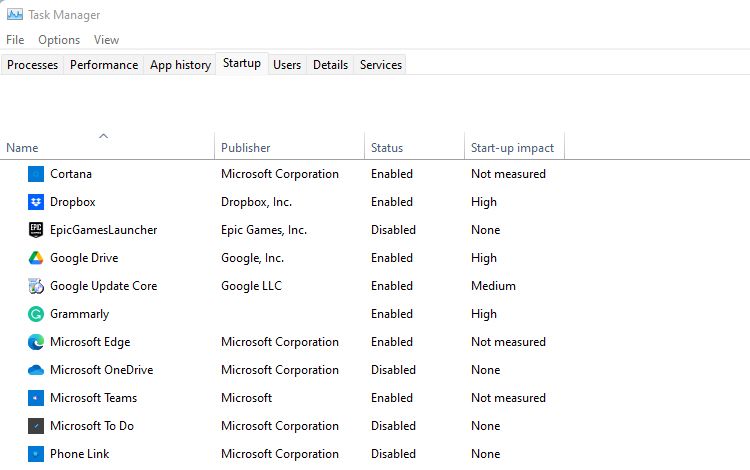The image size is (750, 470).
Task: Open the View menu
Action: [x=106, y=40]
